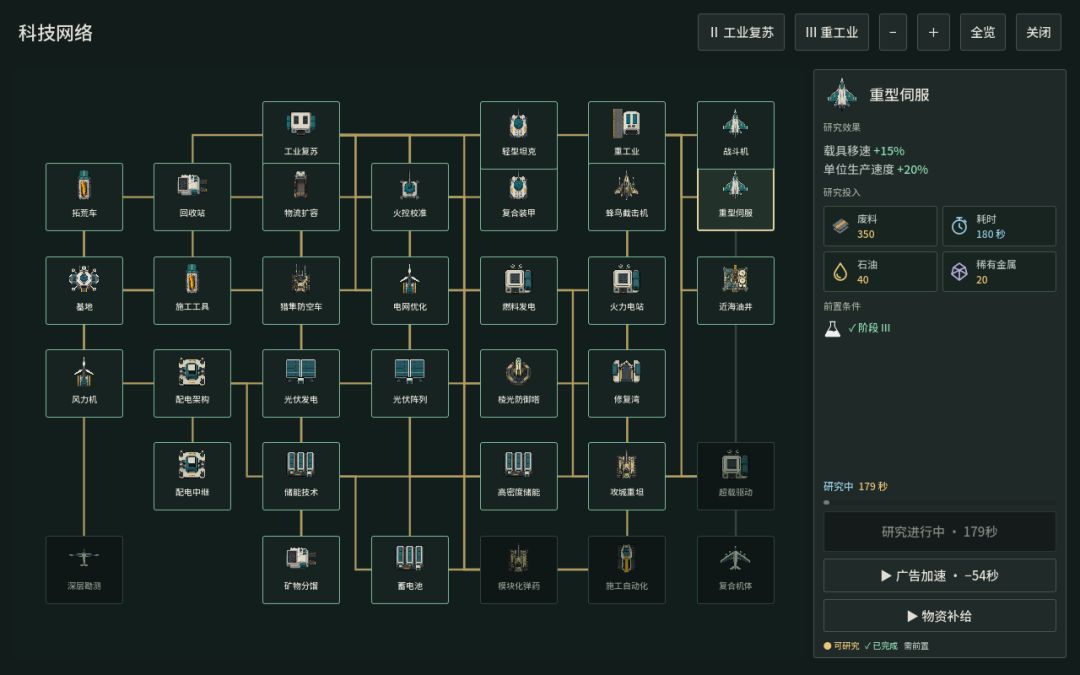Click the 废料 350 cost card

880,227
